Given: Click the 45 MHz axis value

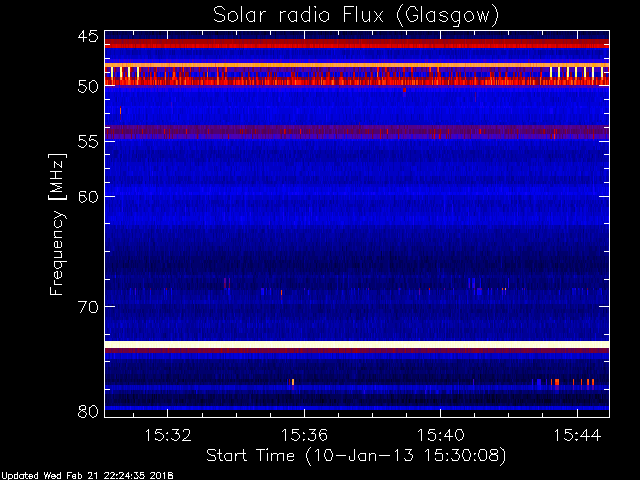Looking at the screenshot, I should coord(88,36).
